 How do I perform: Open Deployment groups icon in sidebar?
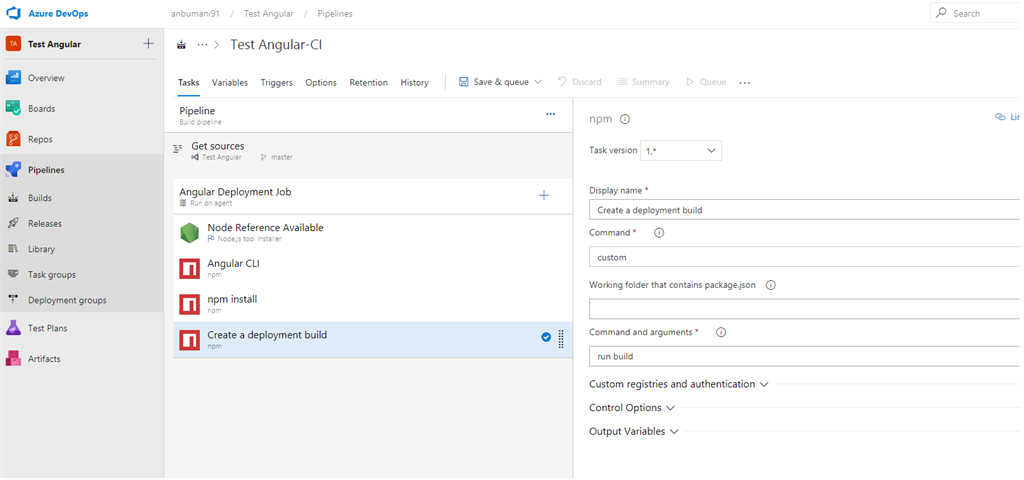tap(13, 300)
